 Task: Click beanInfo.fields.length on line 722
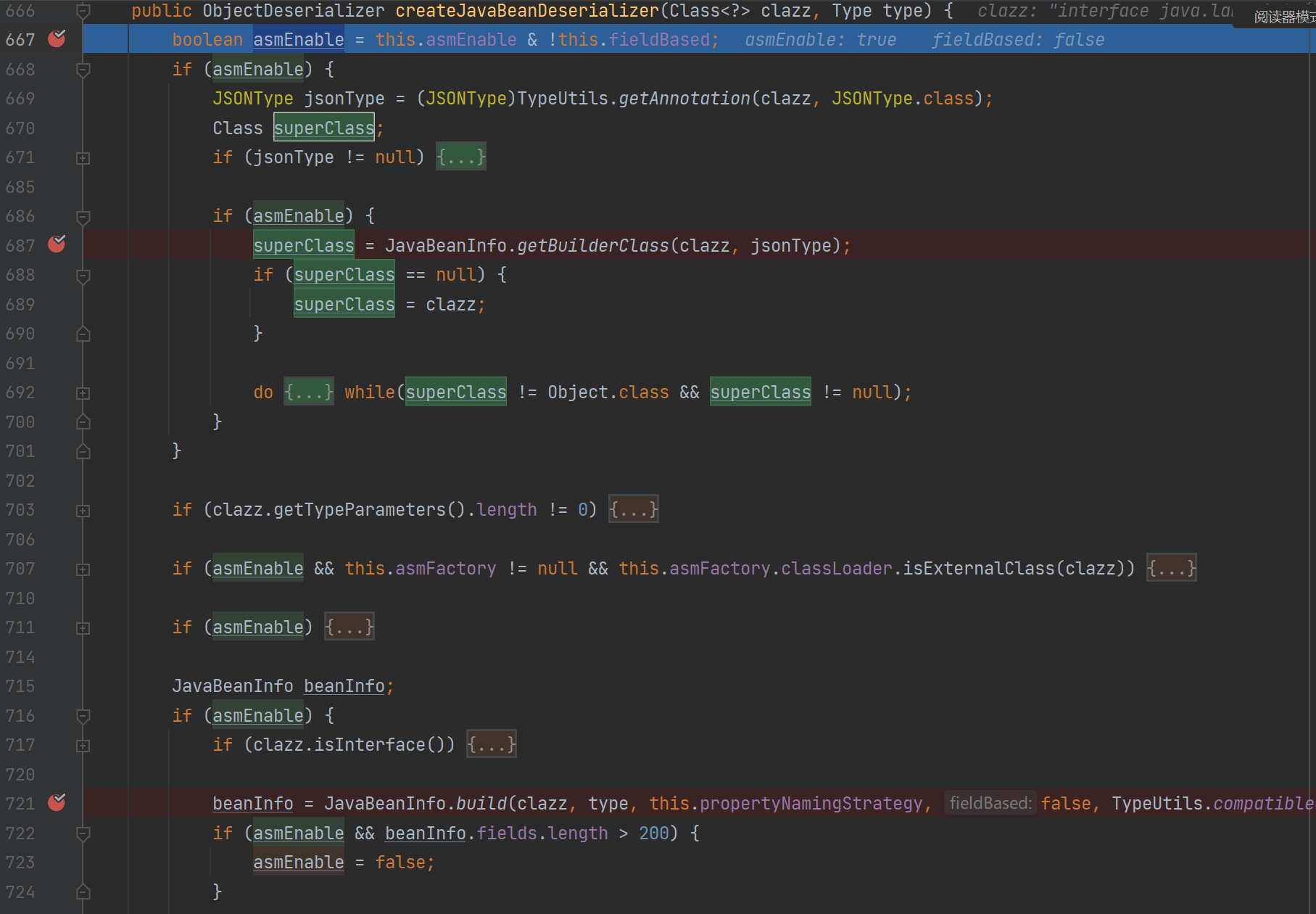(x=497, y=833)
